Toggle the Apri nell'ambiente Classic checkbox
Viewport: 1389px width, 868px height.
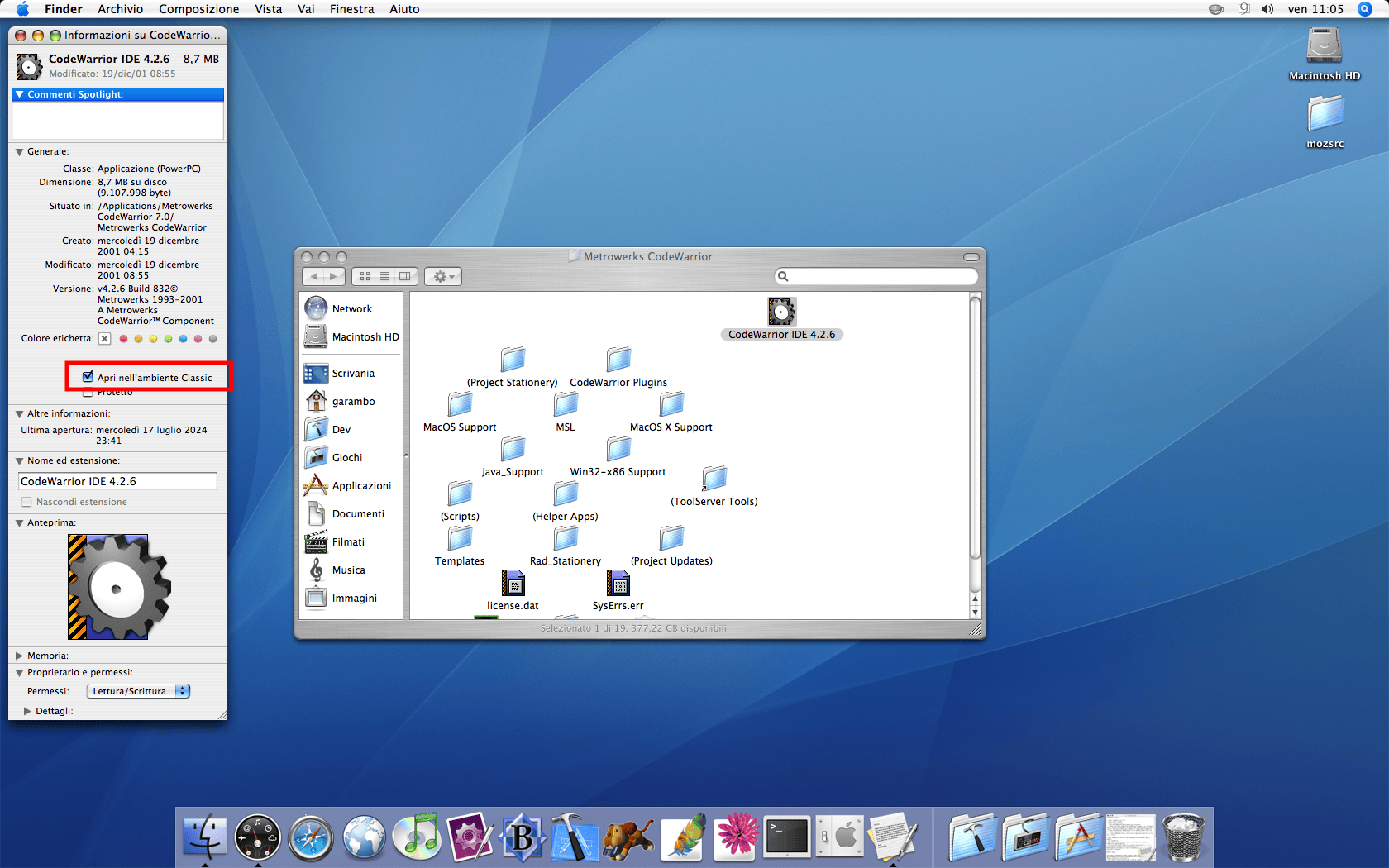(88, 377)
